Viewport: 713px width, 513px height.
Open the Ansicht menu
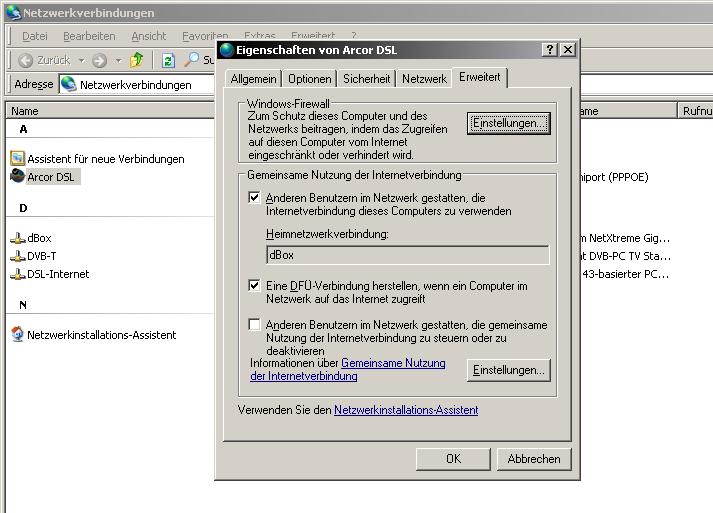[148, 36]
